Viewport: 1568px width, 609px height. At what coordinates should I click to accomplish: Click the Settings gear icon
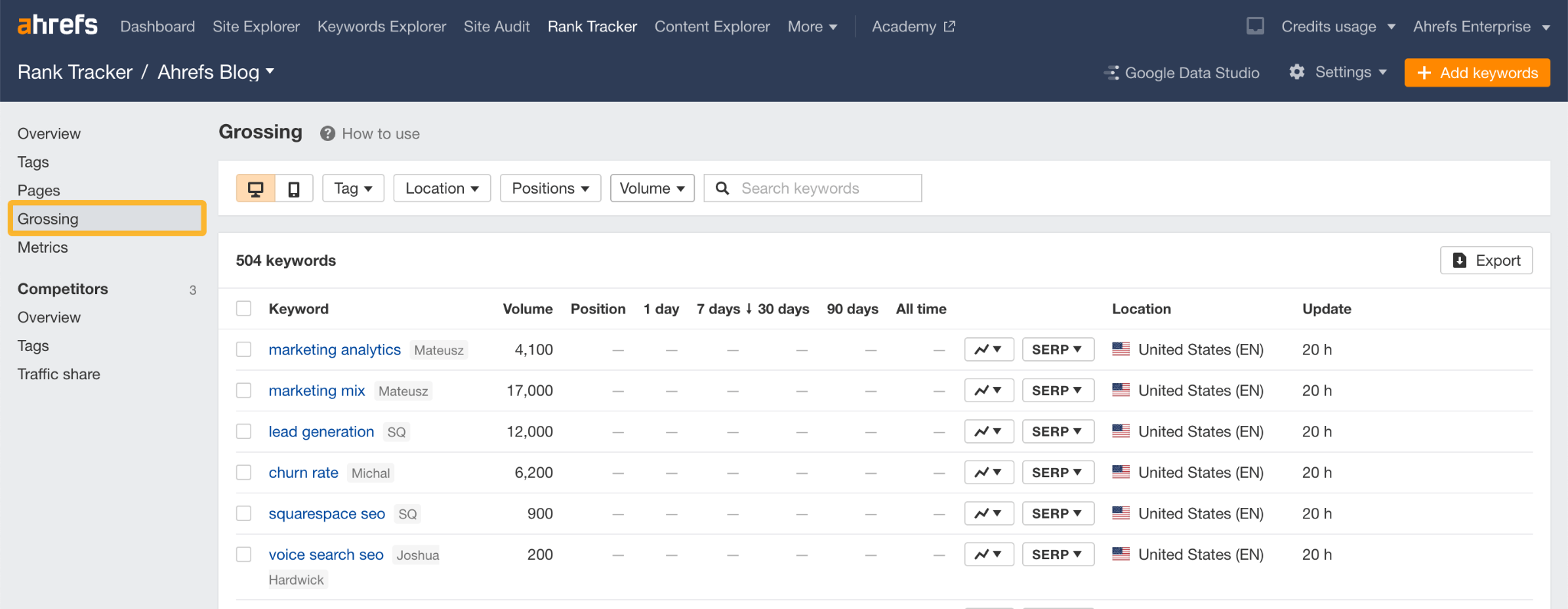[1297, 72]
